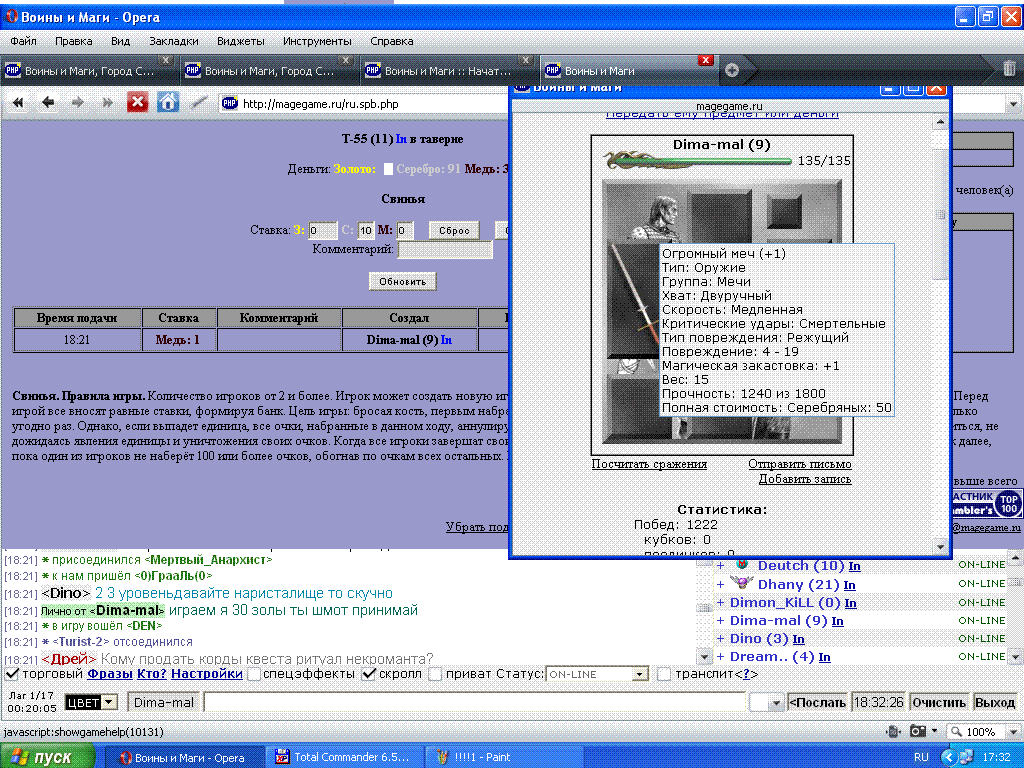Expand the plus next to Deutch (10)
The image size is (1024, 768).
tap(721, 566)
